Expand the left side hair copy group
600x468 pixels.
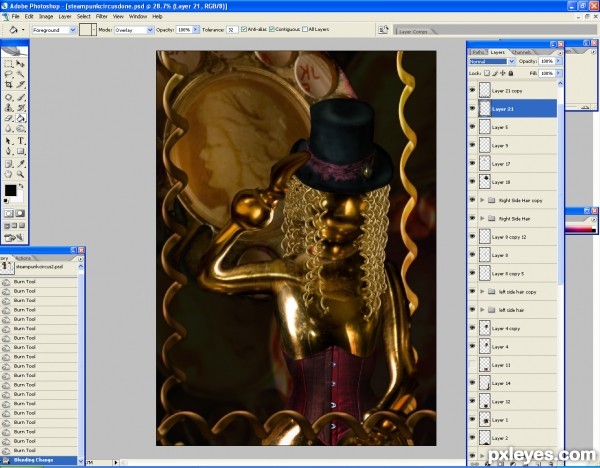[x=482, y=292]
